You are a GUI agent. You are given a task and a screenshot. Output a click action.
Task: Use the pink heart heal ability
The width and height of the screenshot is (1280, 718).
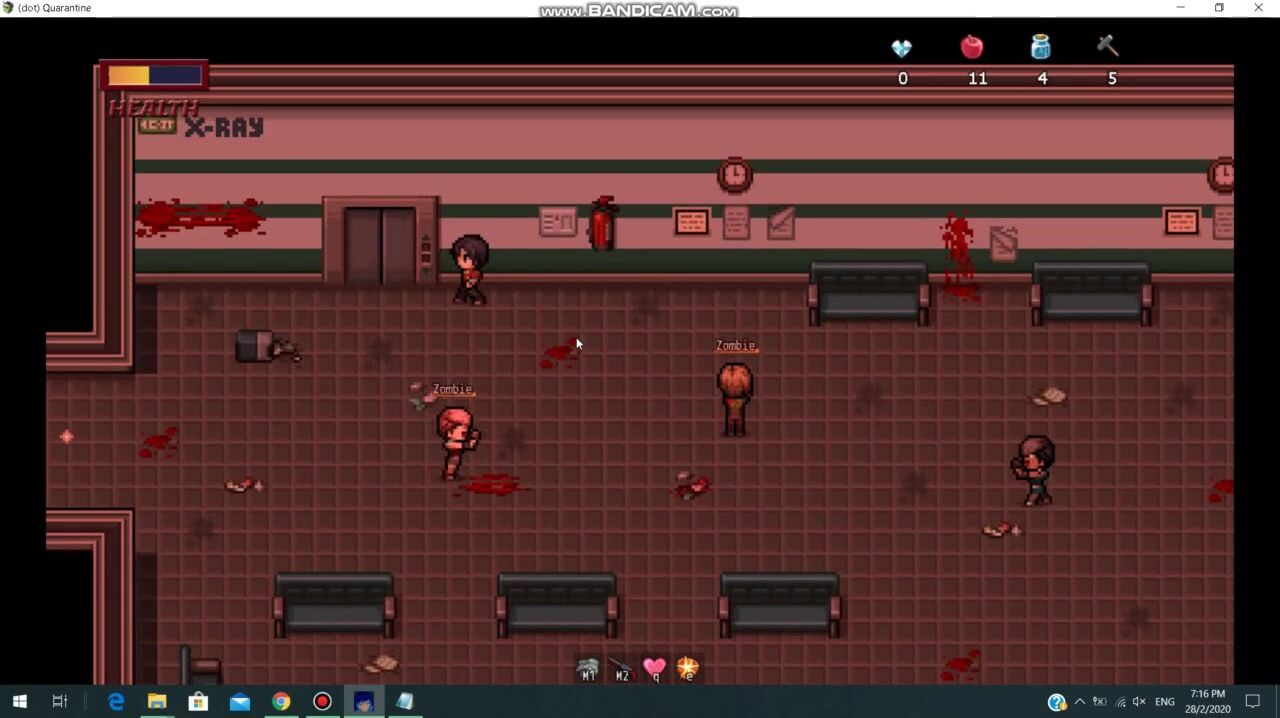click(654, 668)
